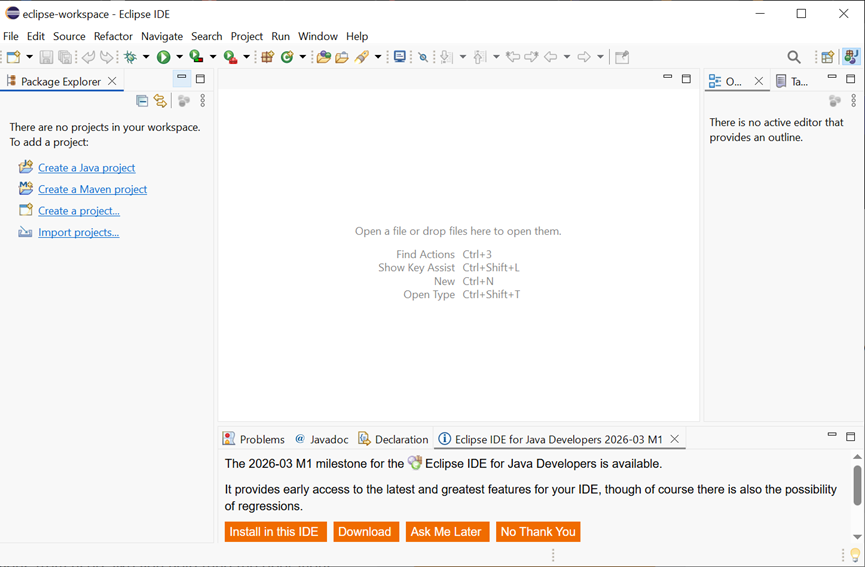Click the New Java Package icon
Screen dimensions: 865x567
(x=268, y=57)
